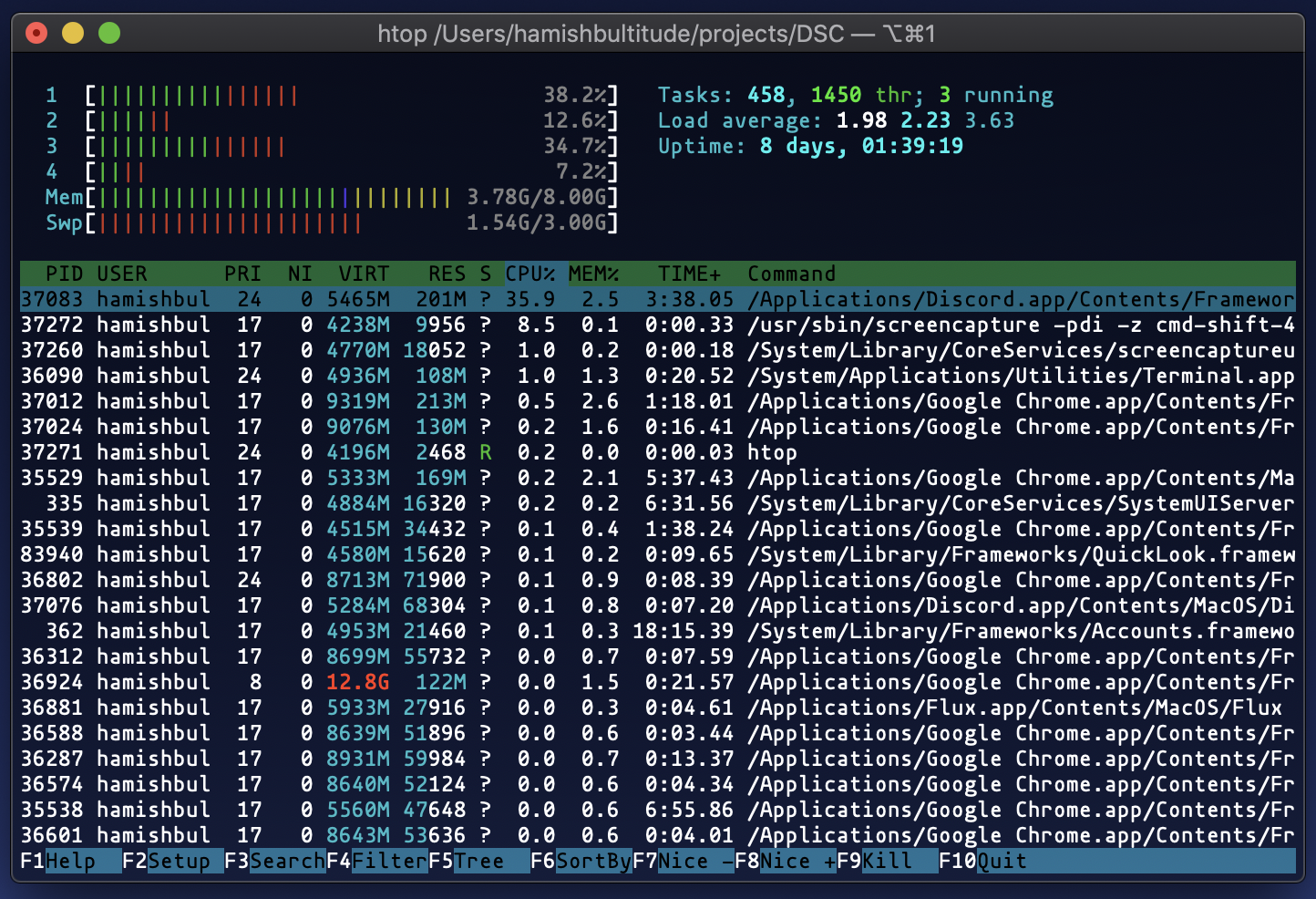Screen dimensions: 1316x899
Task: Select the last Chrome row PID 36601
Action: click(x=657, y=835)
